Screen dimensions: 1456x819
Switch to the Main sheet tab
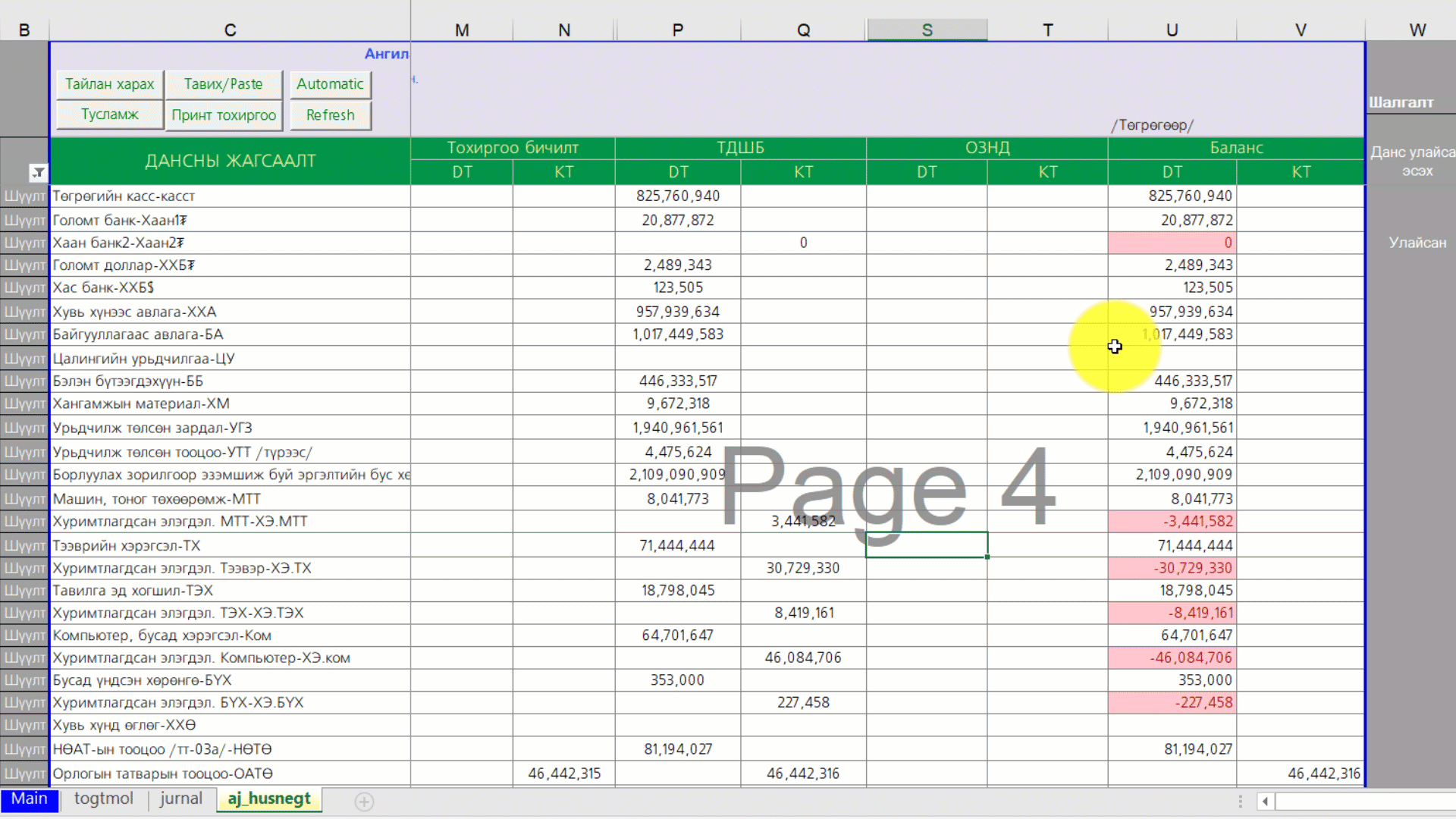29,799
